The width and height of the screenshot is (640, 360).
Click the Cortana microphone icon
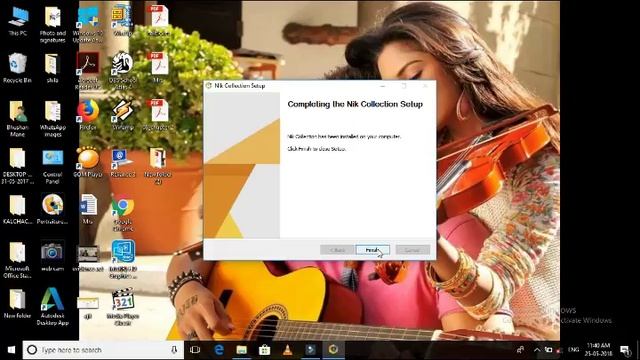coord(174,350)
